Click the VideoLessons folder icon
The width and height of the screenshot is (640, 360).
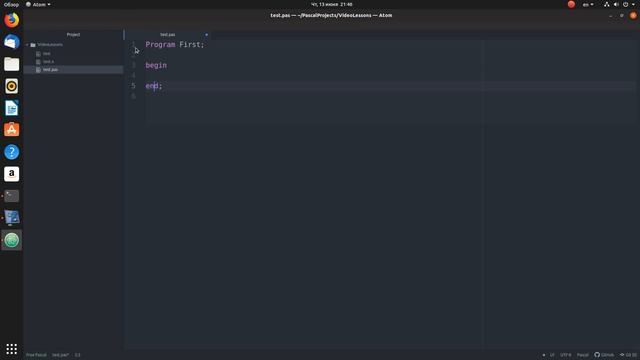33,45
